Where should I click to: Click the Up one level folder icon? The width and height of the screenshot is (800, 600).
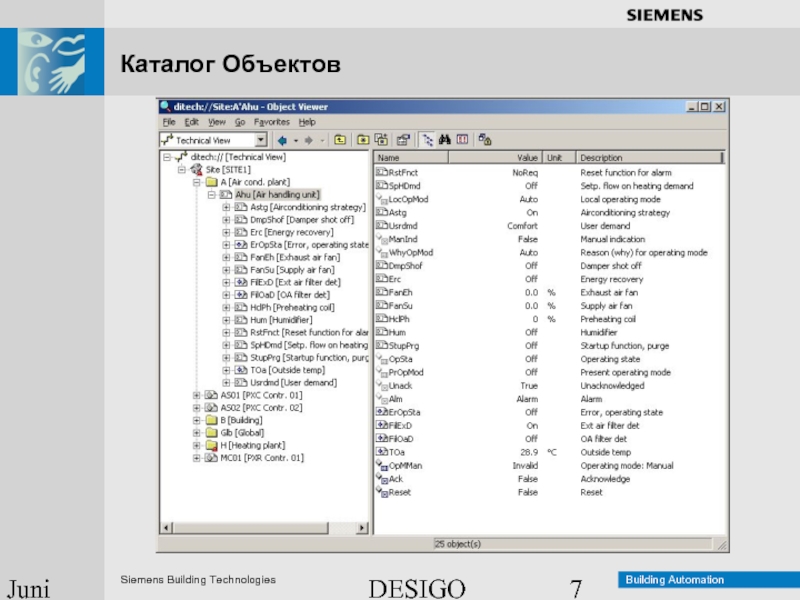pyautogui.click(x=340, y=141)
